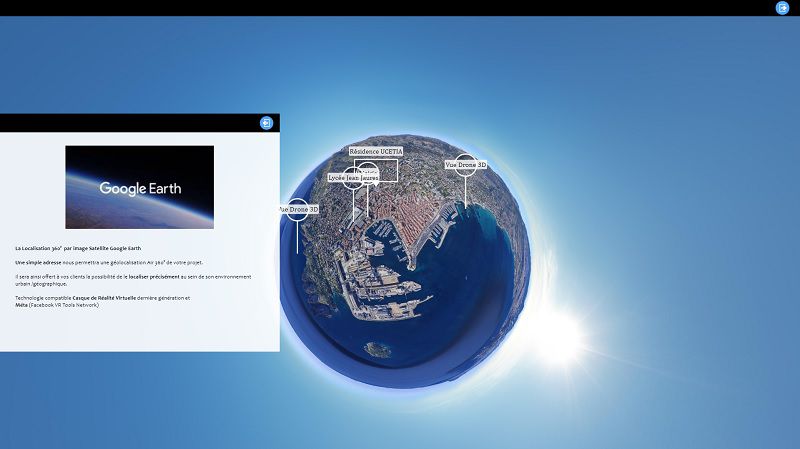
Task: Click the pin stem under left Vue Drone 3D
Action: tap(297, 236)
